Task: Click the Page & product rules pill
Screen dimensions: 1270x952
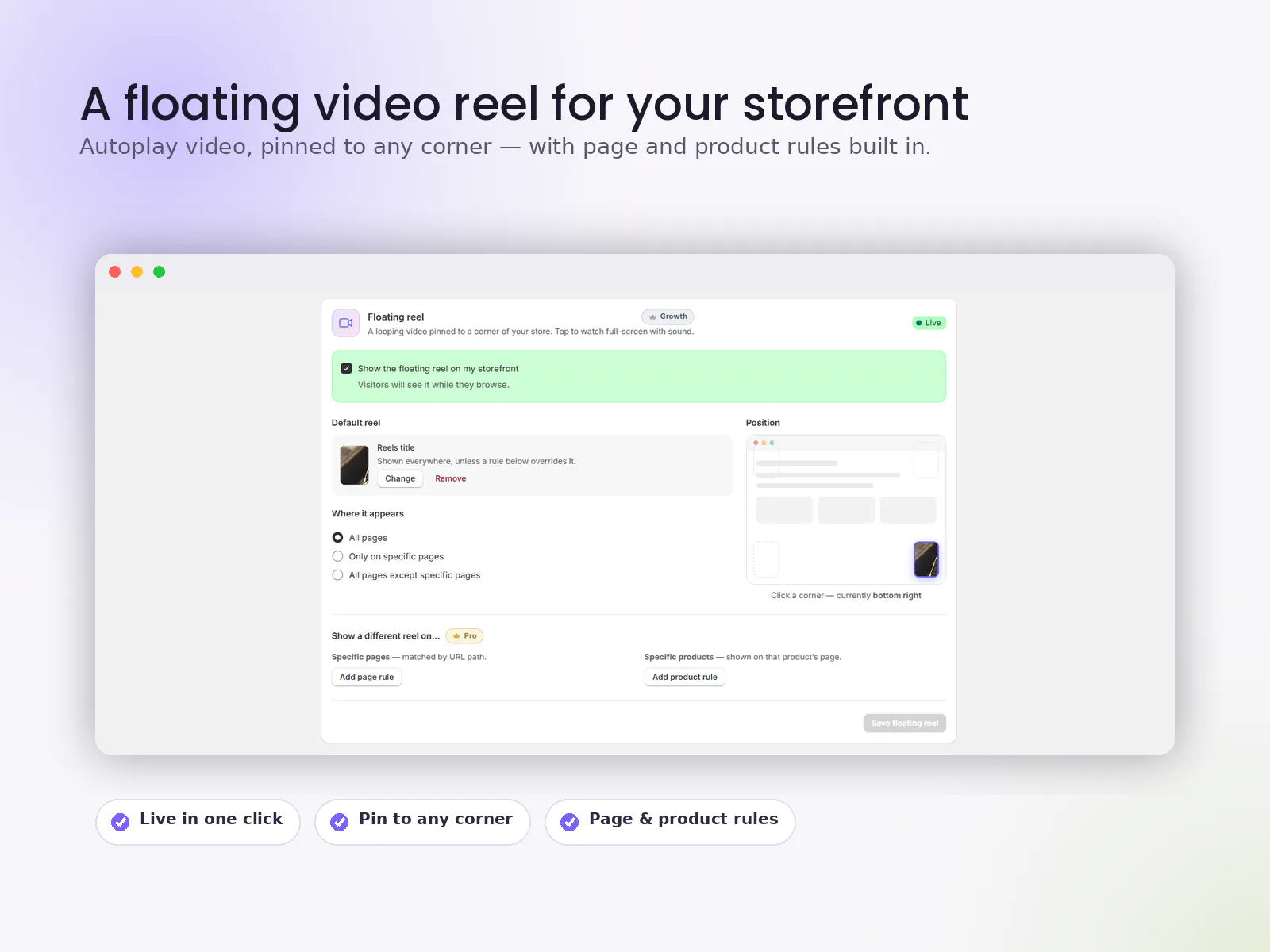Action: (670, 822)
